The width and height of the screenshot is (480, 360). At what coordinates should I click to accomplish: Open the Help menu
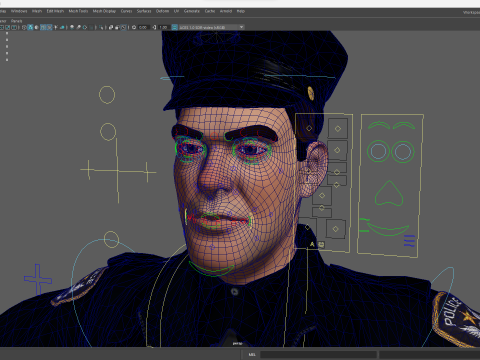coord(241,11)
